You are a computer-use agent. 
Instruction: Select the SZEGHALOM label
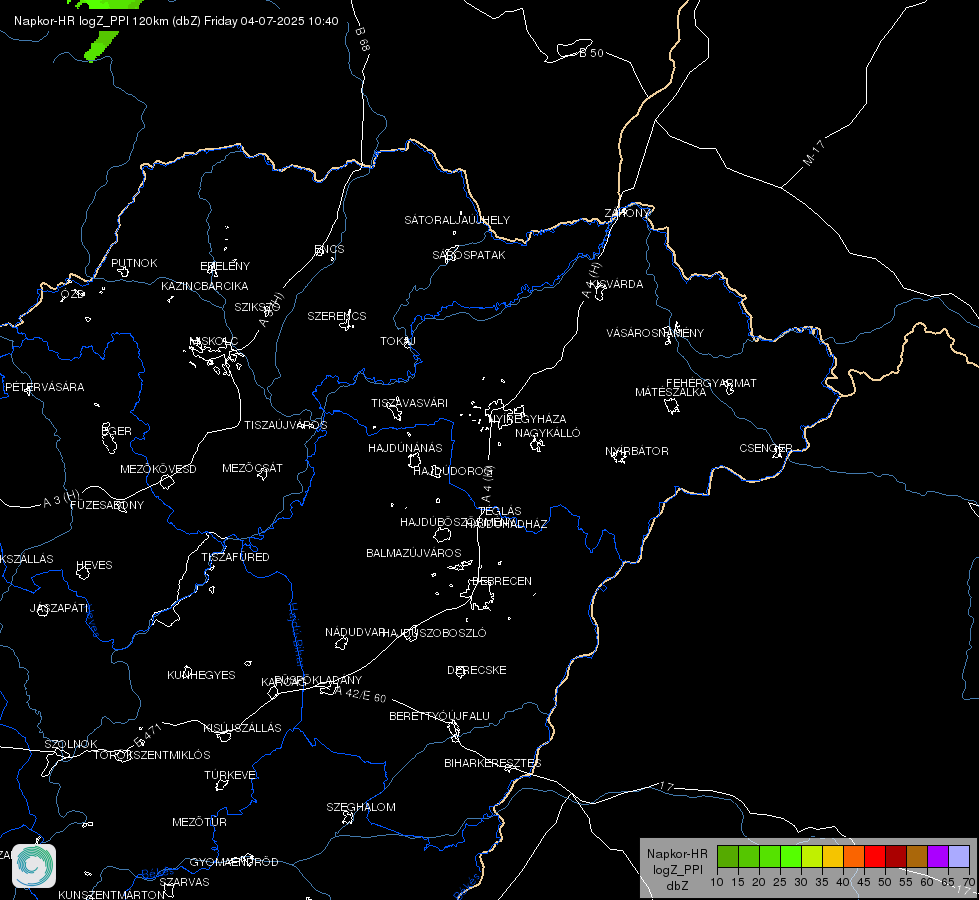click(x=361, y=807)
